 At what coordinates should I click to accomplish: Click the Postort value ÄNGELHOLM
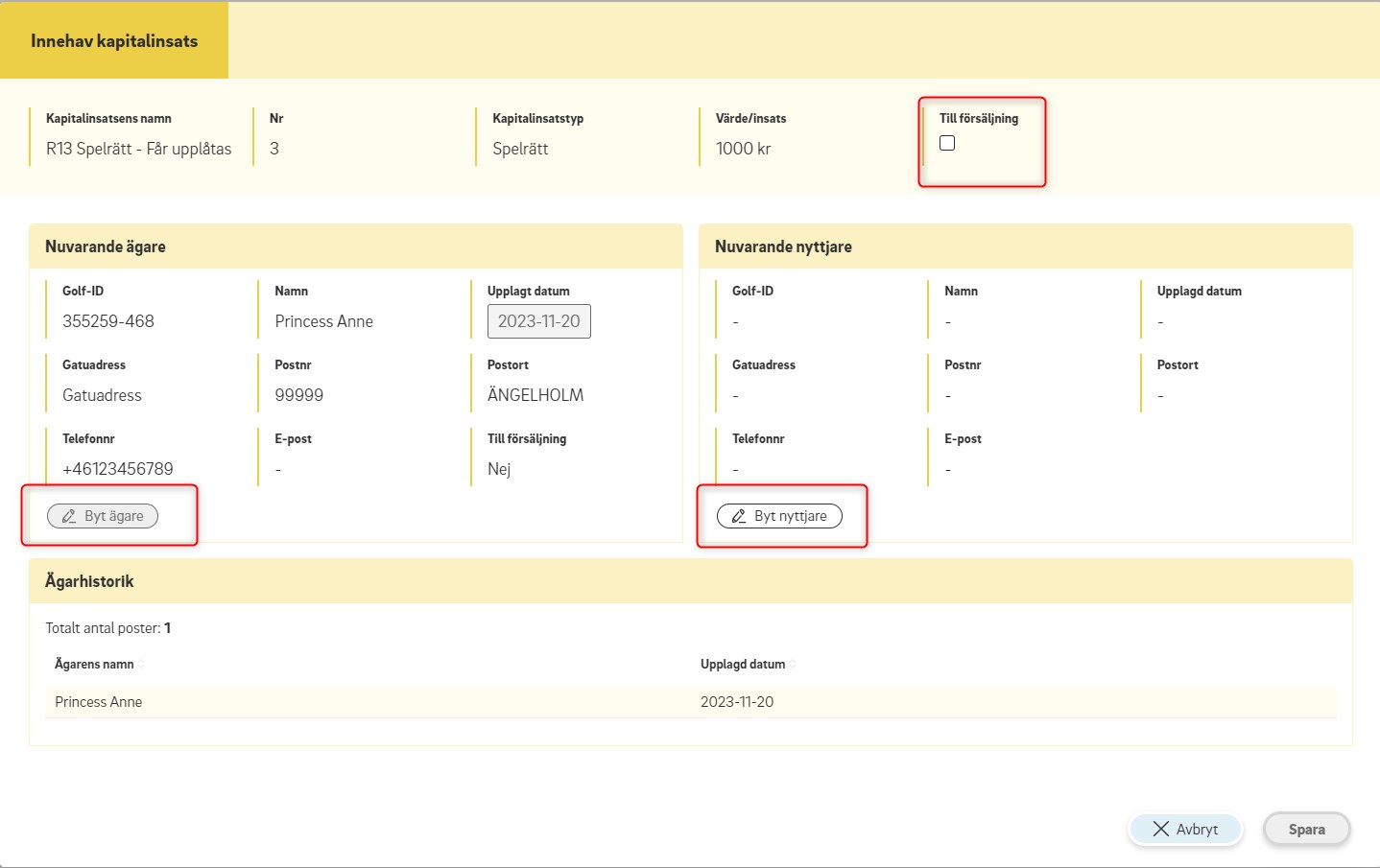pyautogui.click(x=535, y=395)
